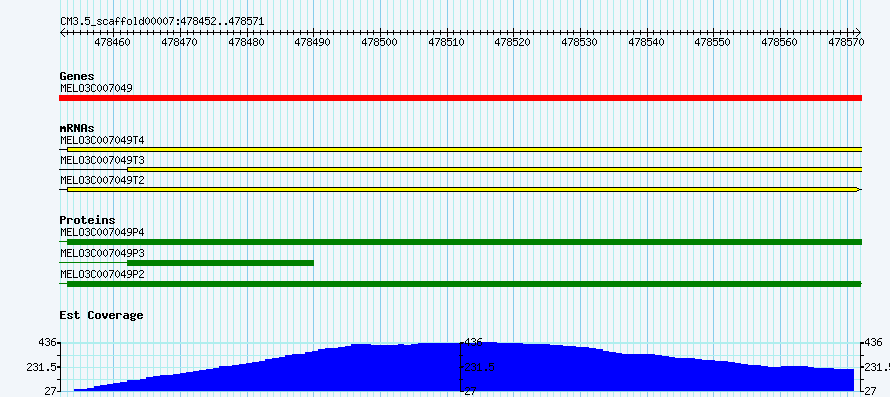Screen dimensions: 890x397
Task: Click the short MELO3C007049P3 protein bar
Action: point(220,263)
